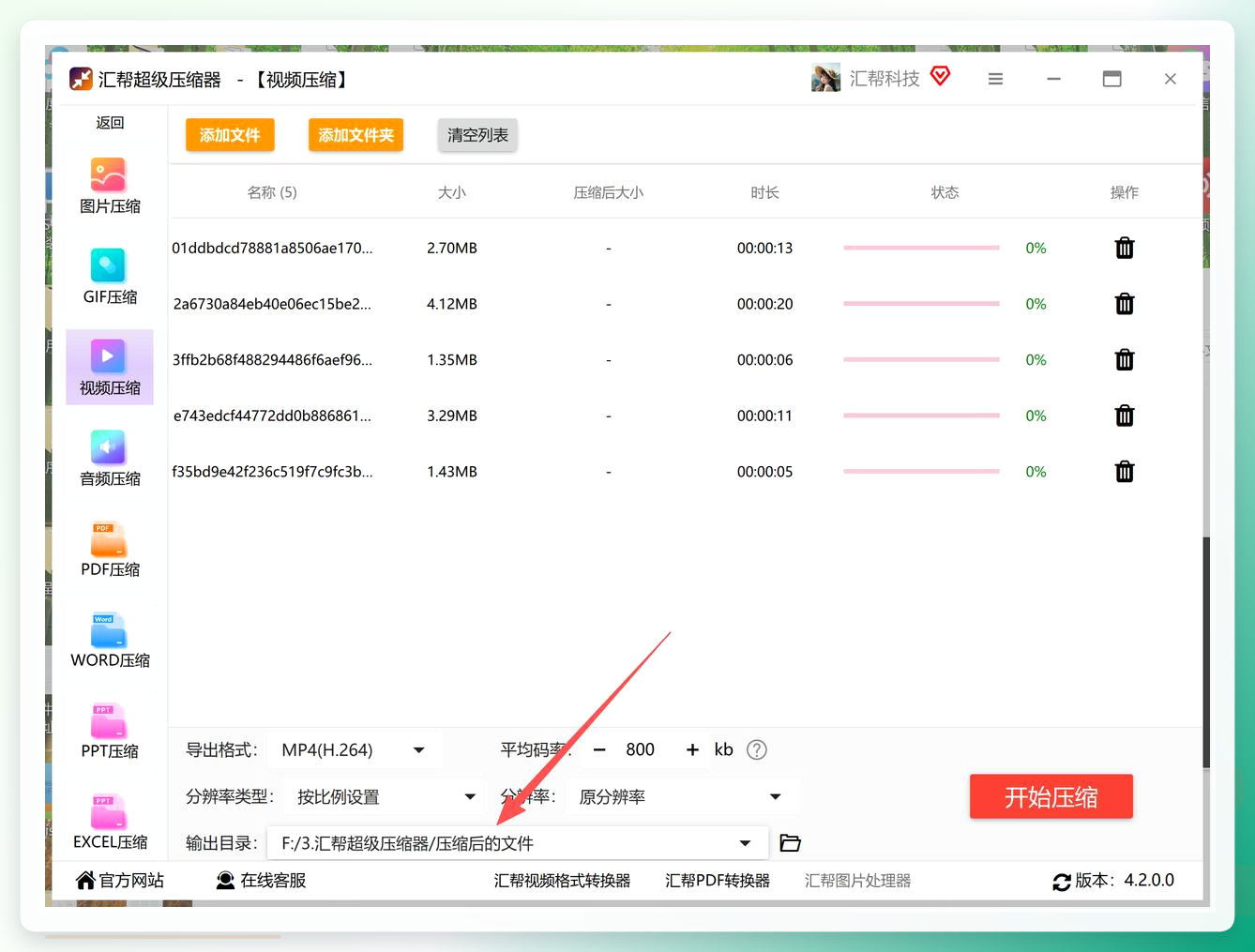Viewport: 1255px width, 952px height.
Task: Open the 分辨率类型 按比例设置 dropdown
Action: click(x=385, y=796)
